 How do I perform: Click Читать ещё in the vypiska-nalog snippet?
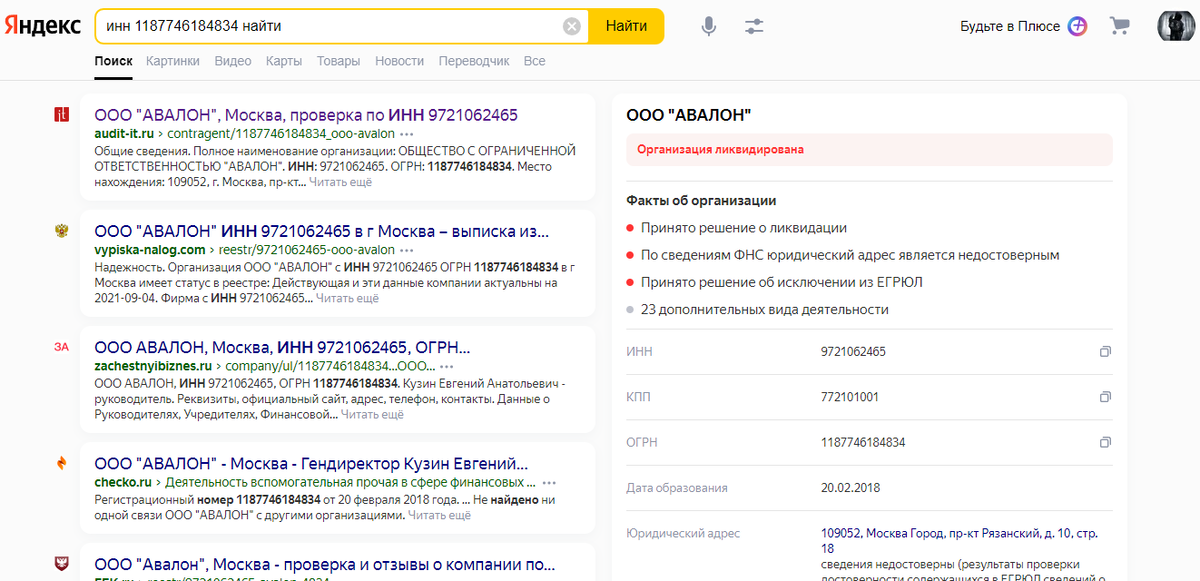(348, 298)
